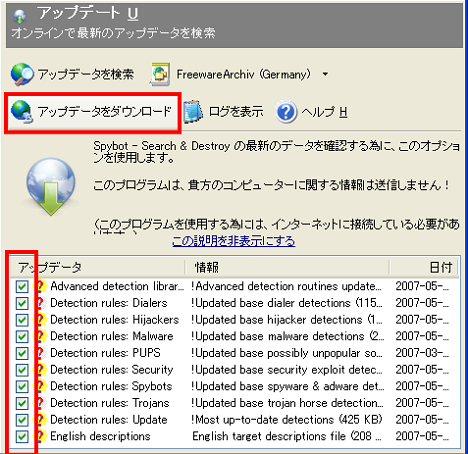Click the 2007-03 date of PUPS row
This screenshot has height=454, width=468.
422,353
